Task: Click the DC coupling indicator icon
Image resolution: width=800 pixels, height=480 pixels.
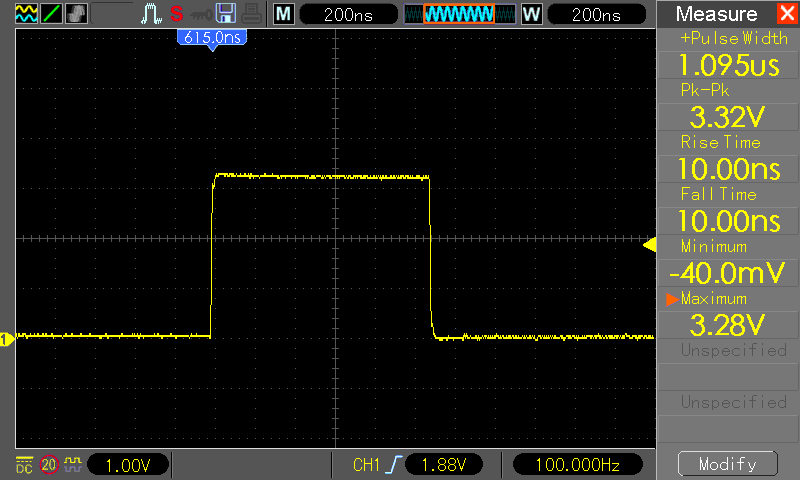Action: click(24, 465)
